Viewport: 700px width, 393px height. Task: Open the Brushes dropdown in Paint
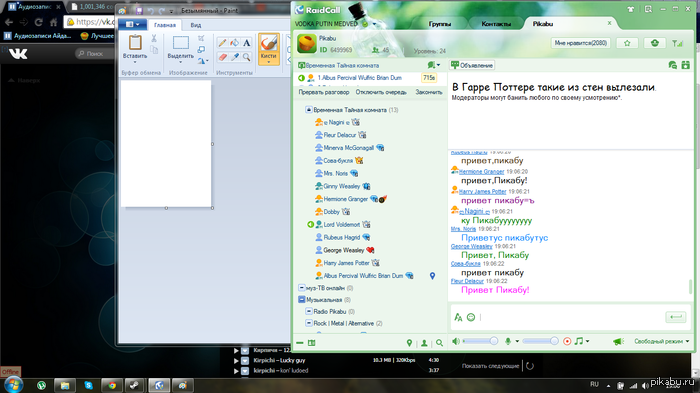point(269,59)
